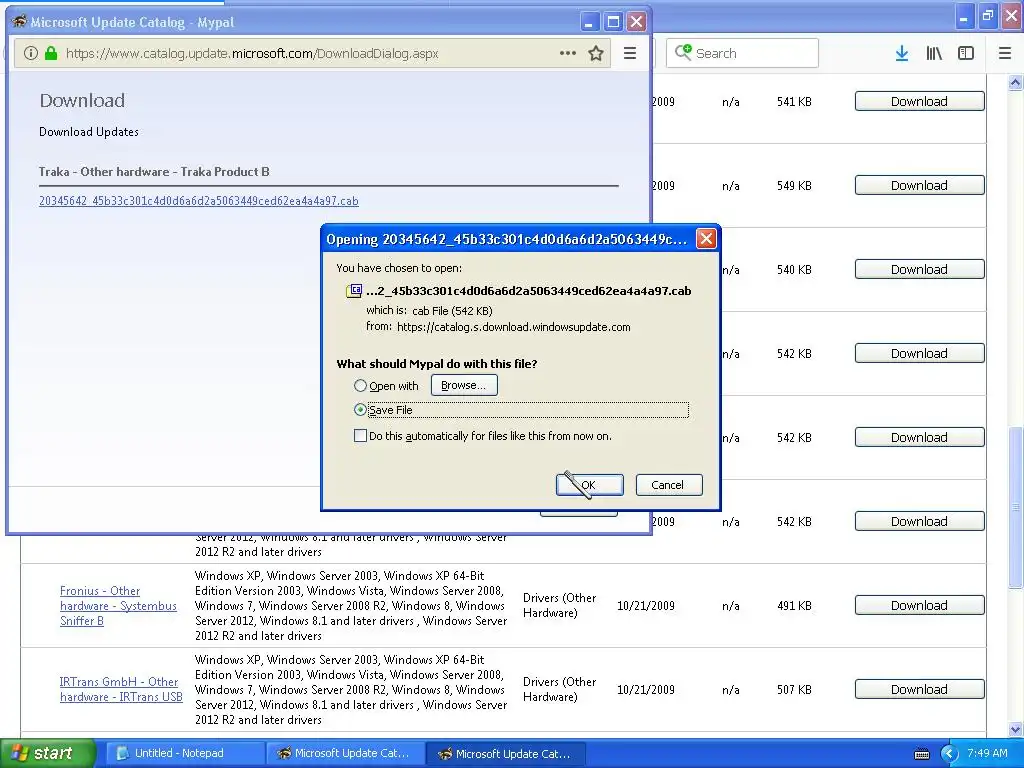Open the Library icon in main toolbar
Image resolution: width=1024 pixels, height=768 pixels.
coord(934,54)
